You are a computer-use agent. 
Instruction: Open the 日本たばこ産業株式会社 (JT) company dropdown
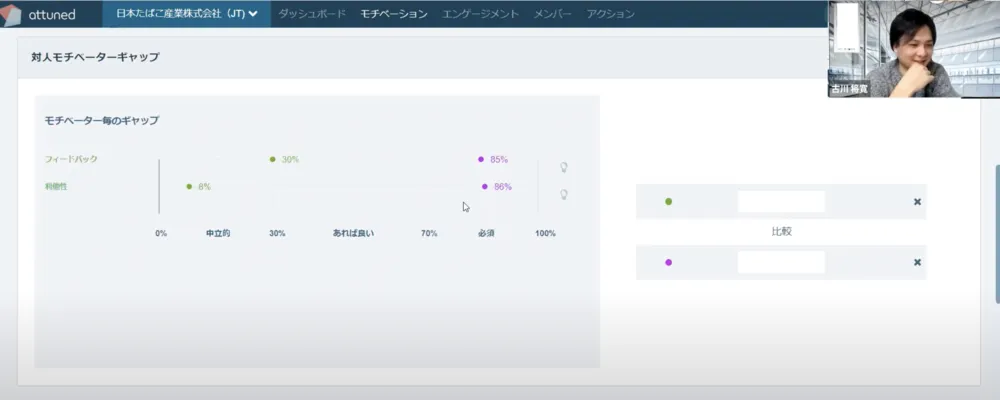187,14
